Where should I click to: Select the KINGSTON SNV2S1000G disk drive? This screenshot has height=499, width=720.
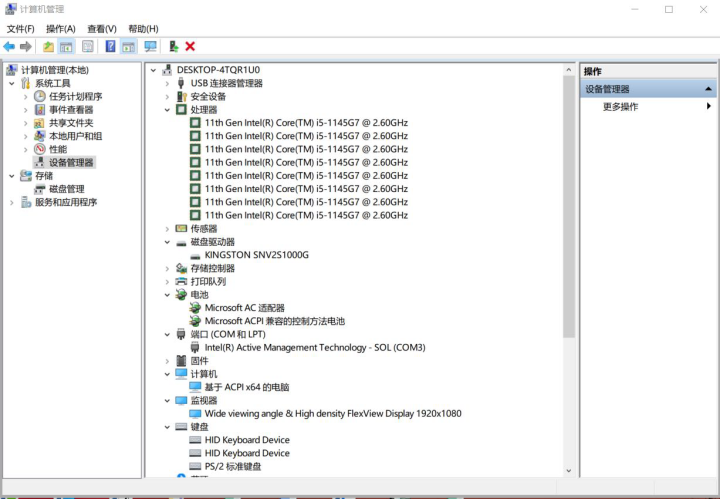pyautogui.click(x=256, y=255)
